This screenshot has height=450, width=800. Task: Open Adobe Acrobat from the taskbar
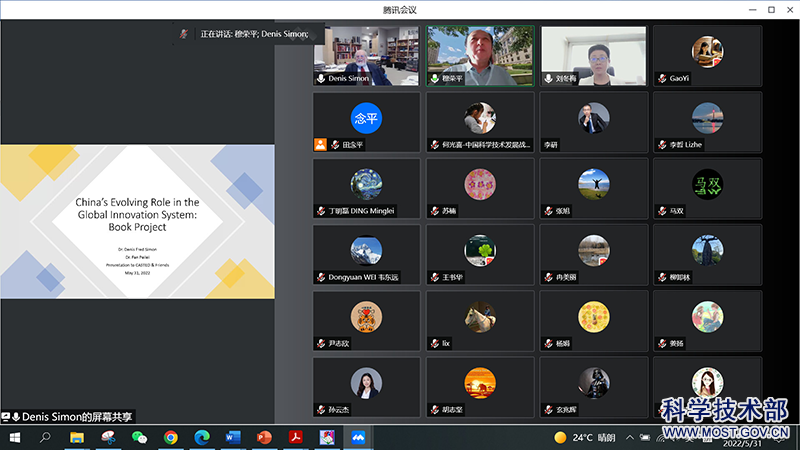tap(295, 438)
